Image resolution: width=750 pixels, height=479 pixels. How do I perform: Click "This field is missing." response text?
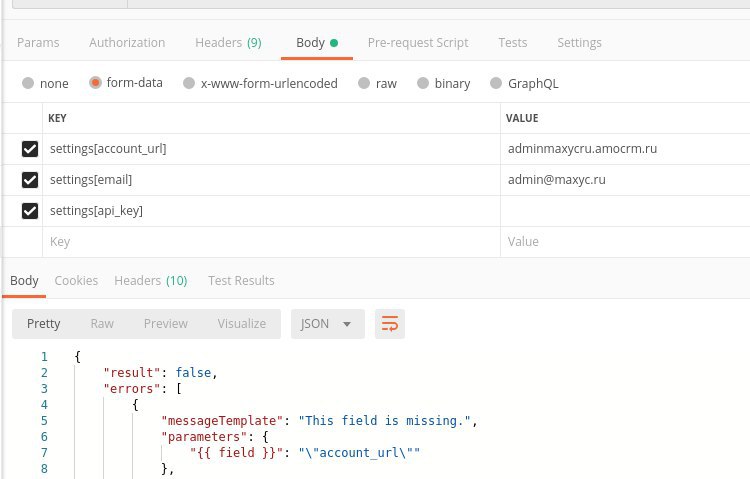coord(385,421)
